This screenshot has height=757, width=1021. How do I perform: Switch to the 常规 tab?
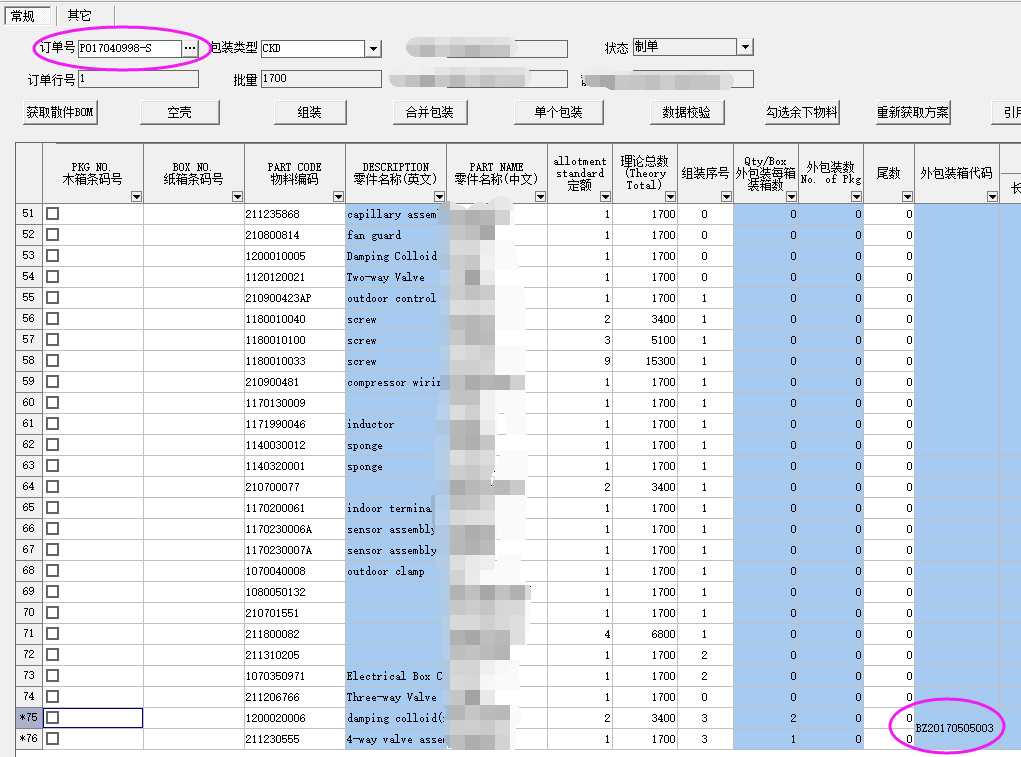(x=27, y=16)
